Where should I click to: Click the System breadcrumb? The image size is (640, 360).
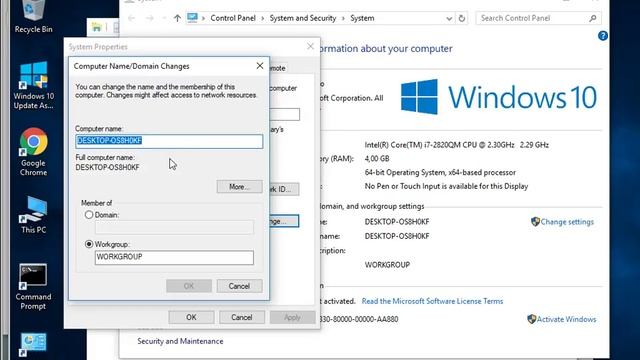pyautogui.click(x=362, y=18)
